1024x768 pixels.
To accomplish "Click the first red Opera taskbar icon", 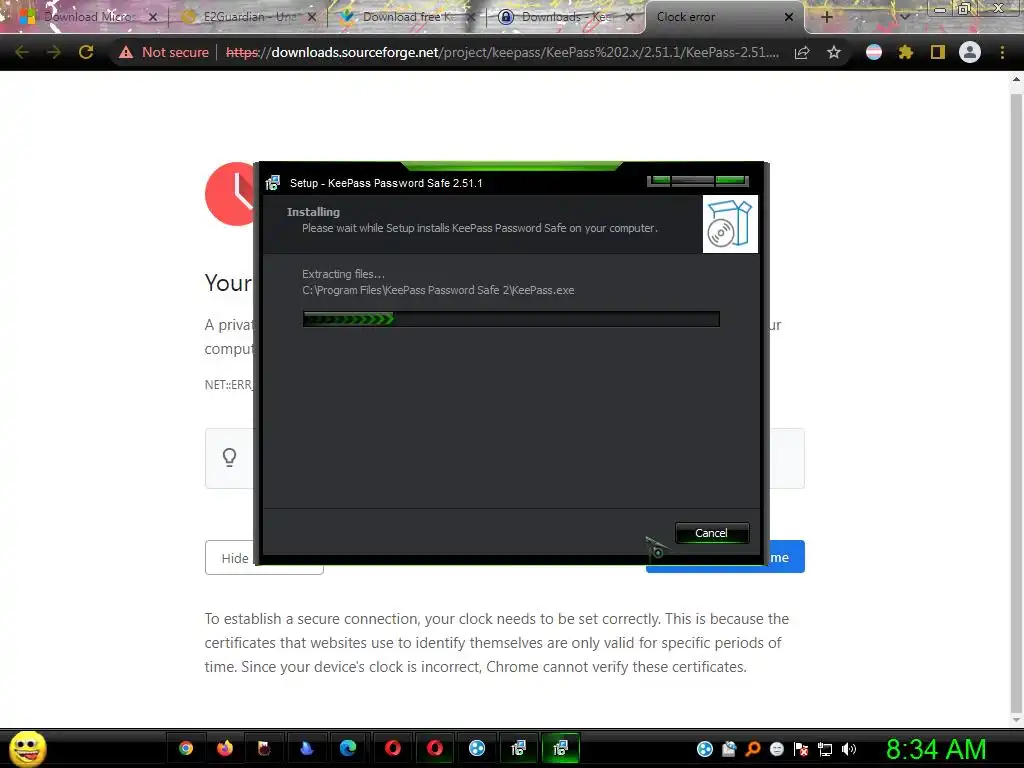I will coord(392,748).
